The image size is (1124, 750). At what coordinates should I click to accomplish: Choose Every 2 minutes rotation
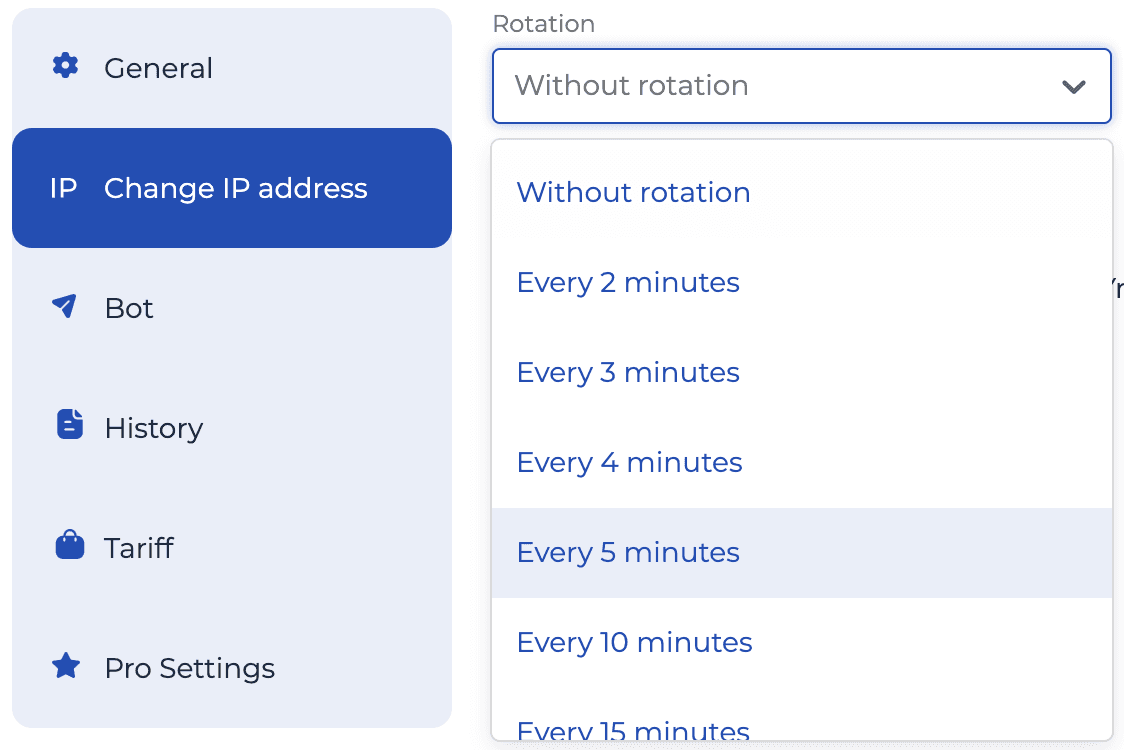(628, 282)
